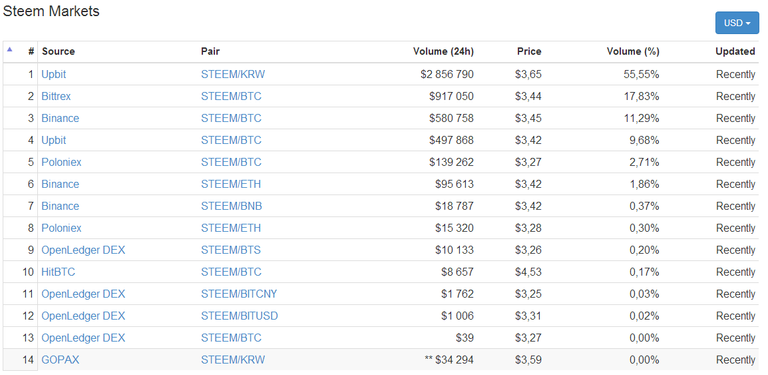Sort table by Source column header
Screen dimensions: 768x375
[x=58, y=51]
